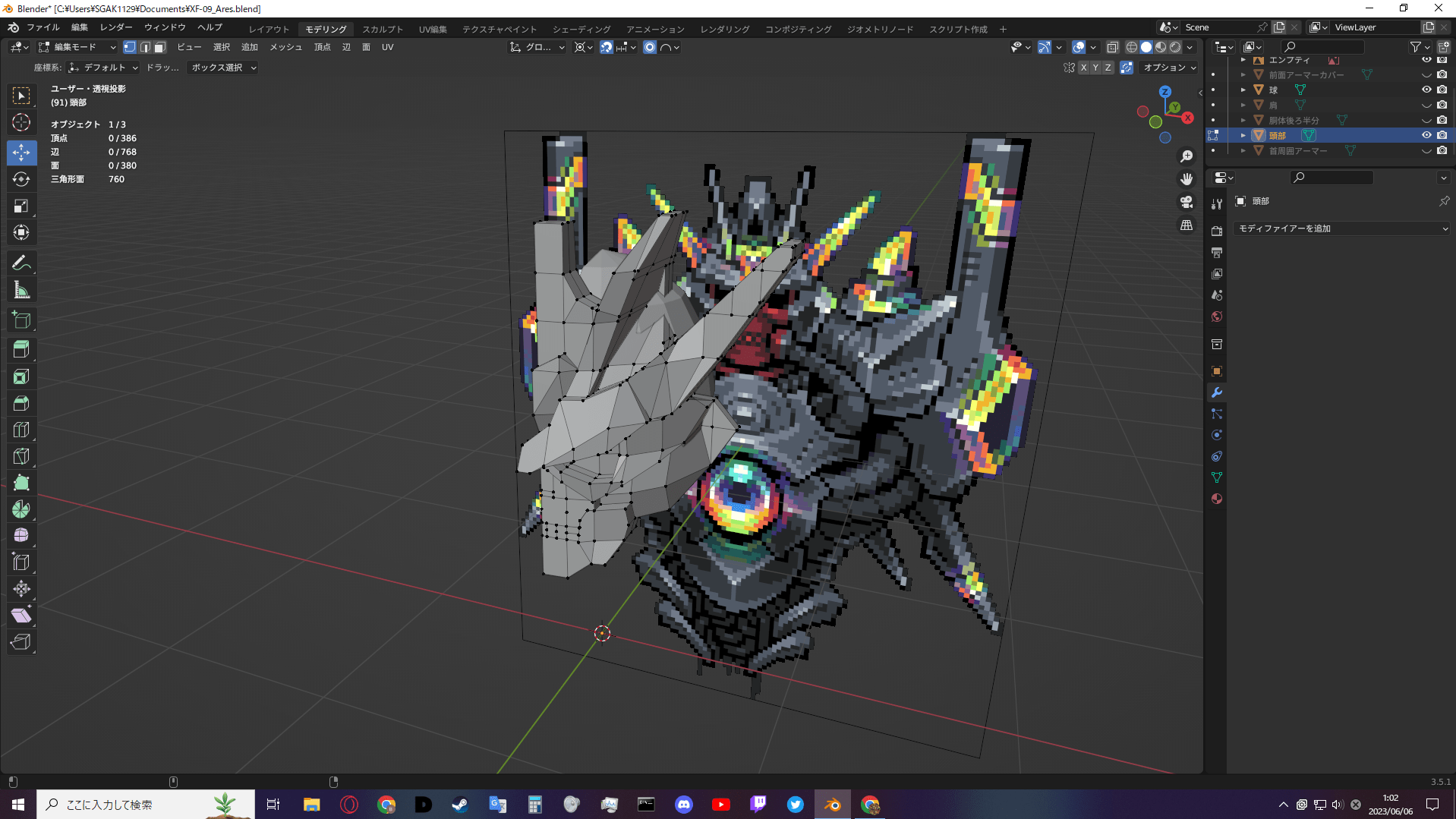Hide the 球 object with eye icon
Viewport: 1456px width, 819px height.
point(1426,90)
